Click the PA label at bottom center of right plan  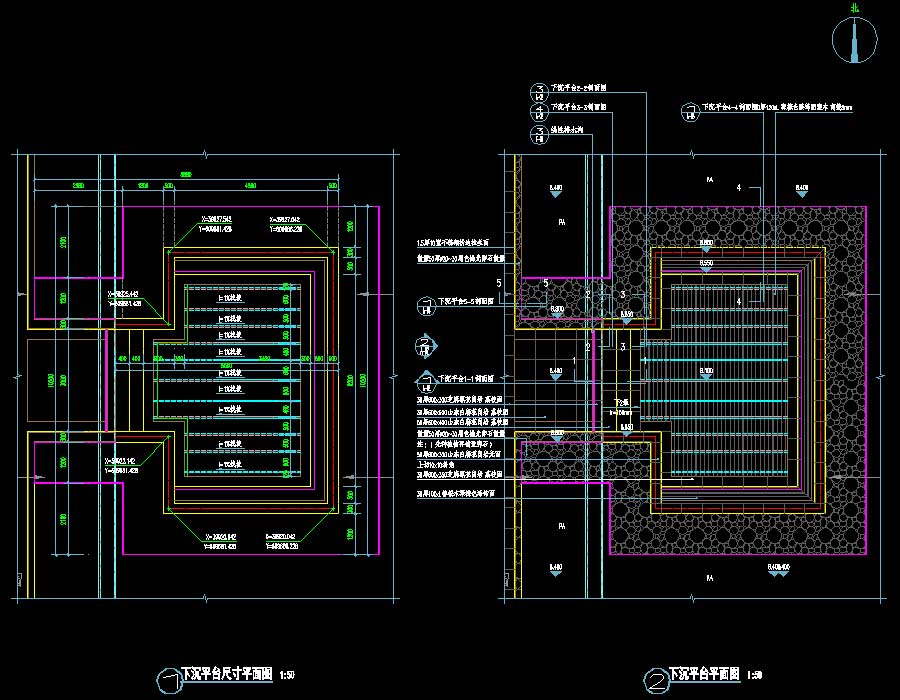(709, 578)
